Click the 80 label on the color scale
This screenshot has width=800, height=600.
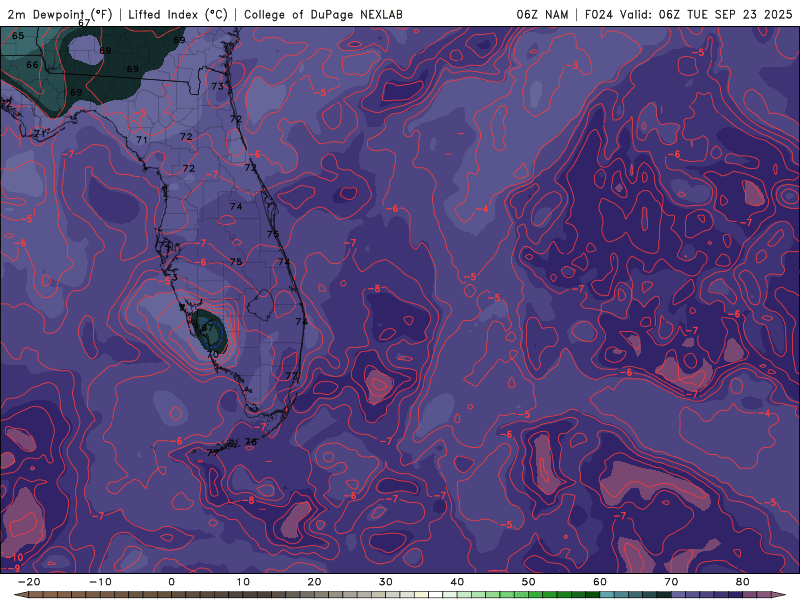click(x=742, y=581)
